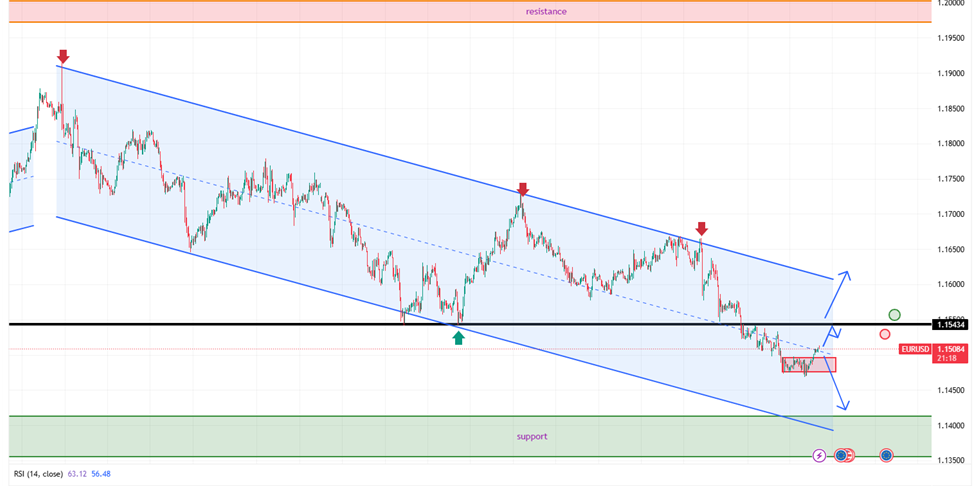Click the red down arrow at the leftmost channel peak
Viewport: 977px width, 486px height.
(63, 56)
